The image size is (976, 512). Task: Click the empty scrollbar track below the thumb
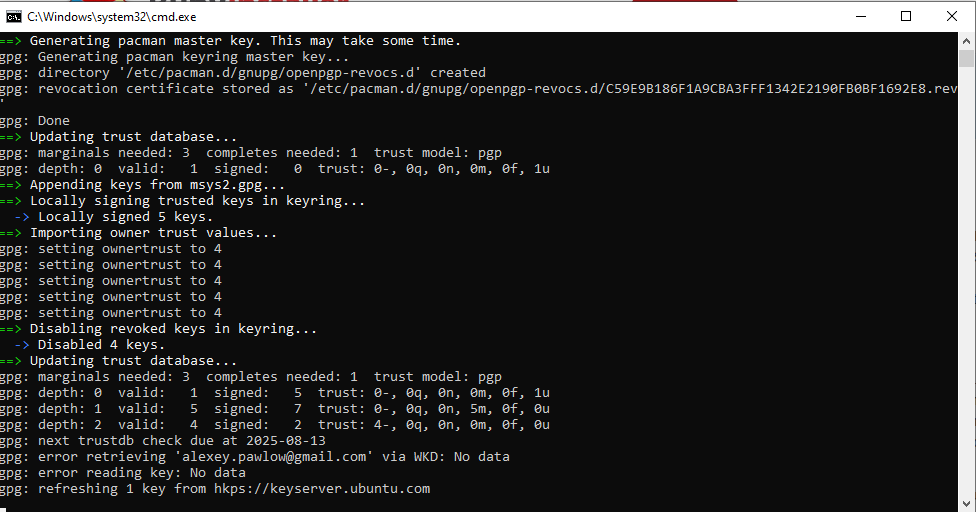(966, 300)
